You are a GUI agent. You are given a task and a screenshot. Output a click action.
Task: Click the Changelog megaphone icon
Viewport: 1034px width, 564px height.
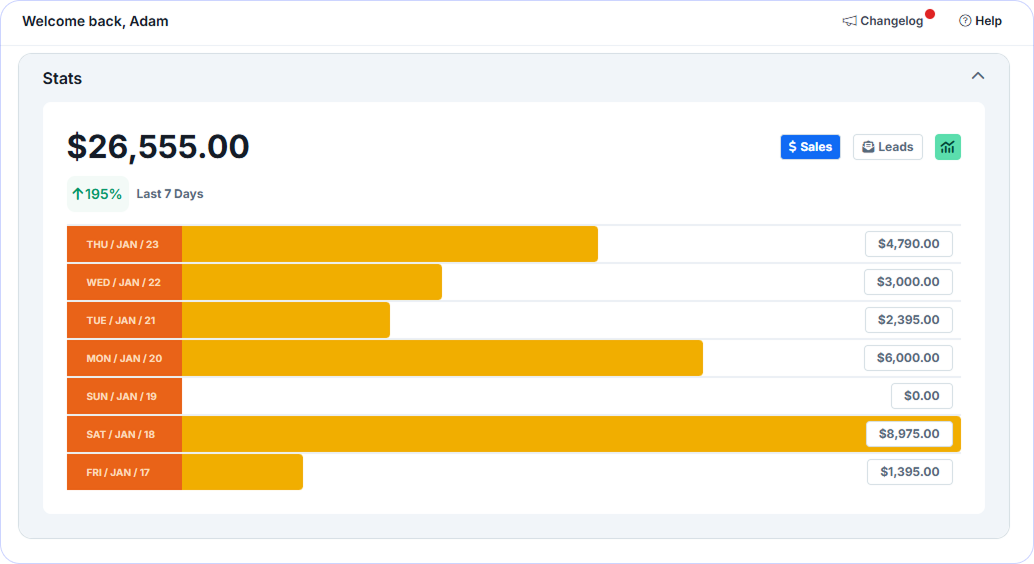pos(849,21)
